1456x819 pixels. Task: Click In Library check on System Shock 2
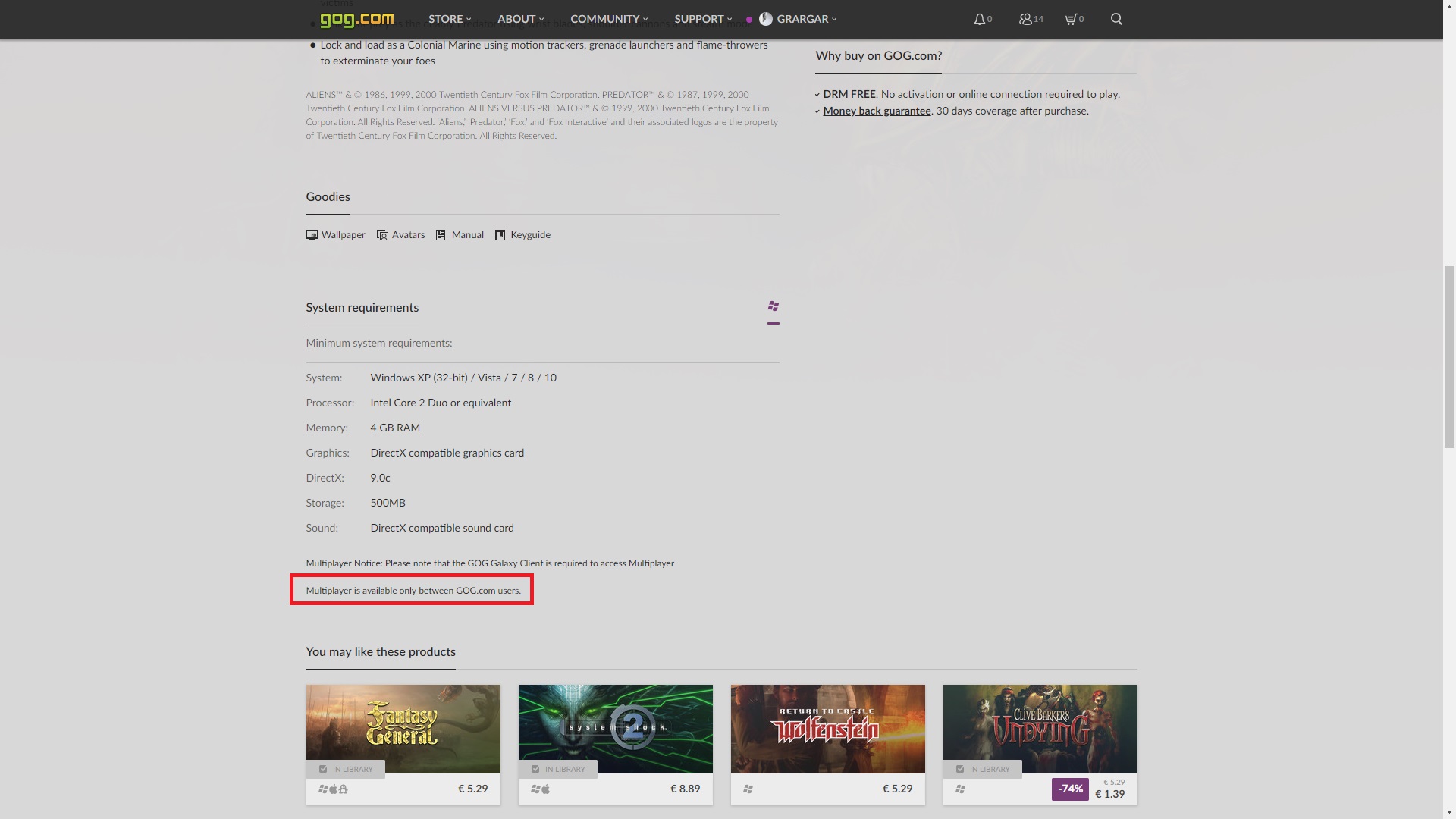coord(535,769)
